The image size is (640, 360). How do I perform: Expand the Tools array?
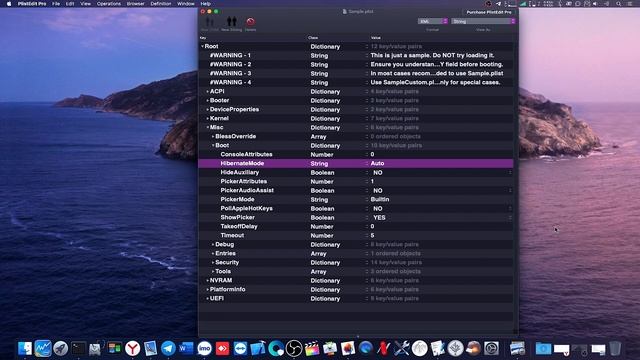coord(213,271)
